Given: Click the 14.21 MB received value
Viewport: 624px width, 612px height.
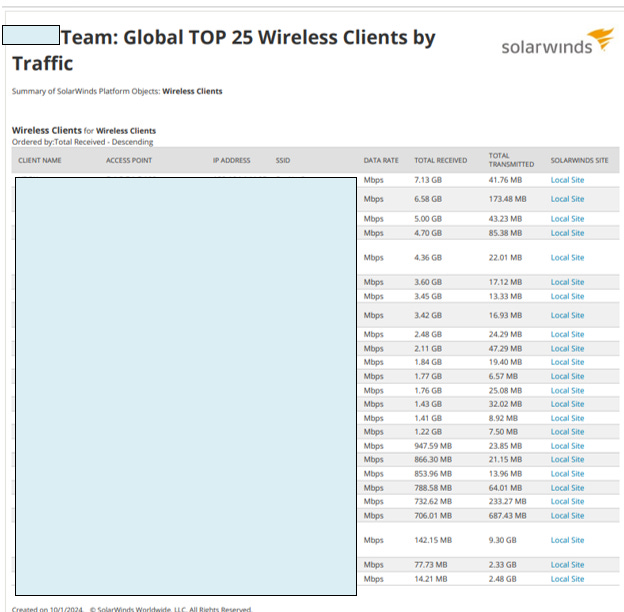Looking at the screenshot, I should coord(431,579).
